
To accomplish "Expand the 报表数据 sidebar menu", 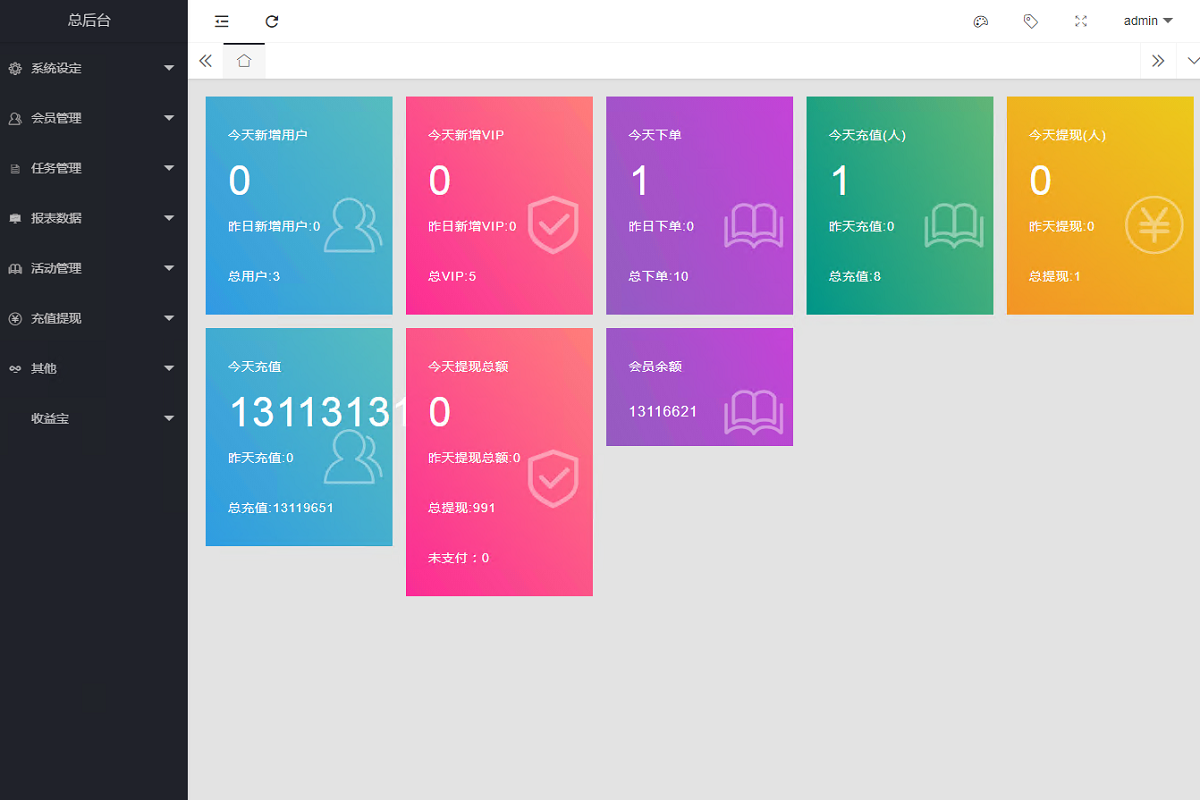I will tap(93, 218).
